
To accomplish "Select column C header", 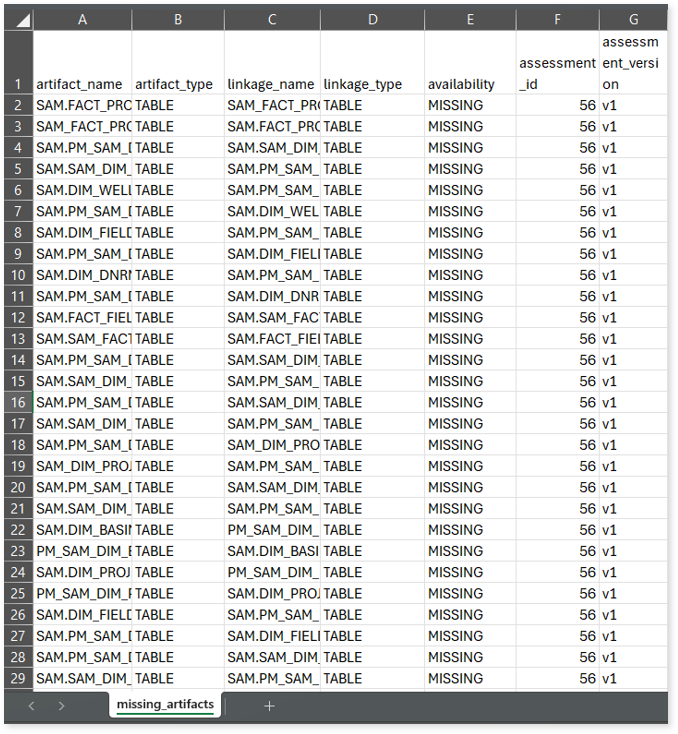I will (x=272, y=20).
